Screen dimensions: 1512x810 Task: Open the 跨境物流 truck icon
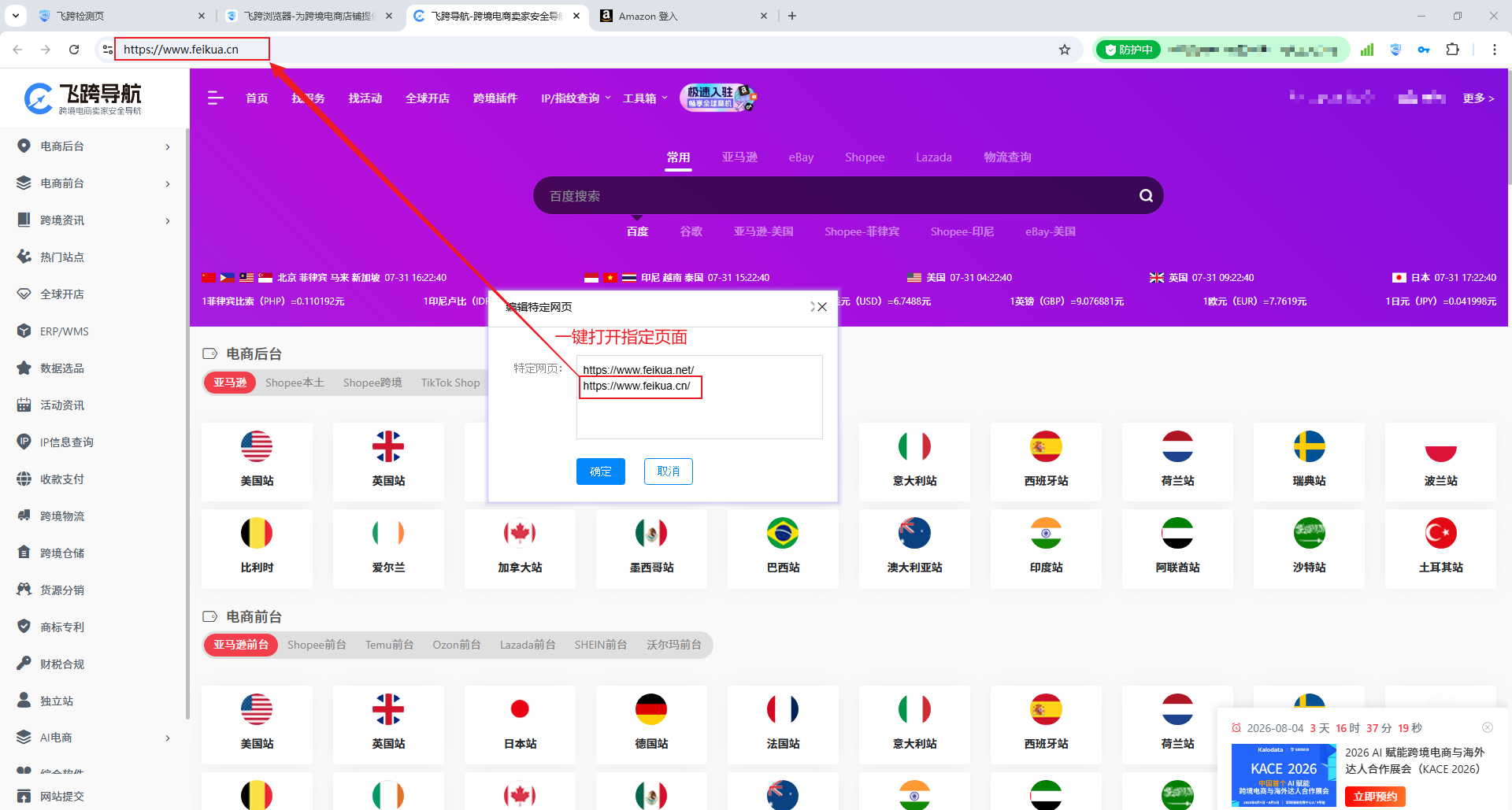coord(24,516)
